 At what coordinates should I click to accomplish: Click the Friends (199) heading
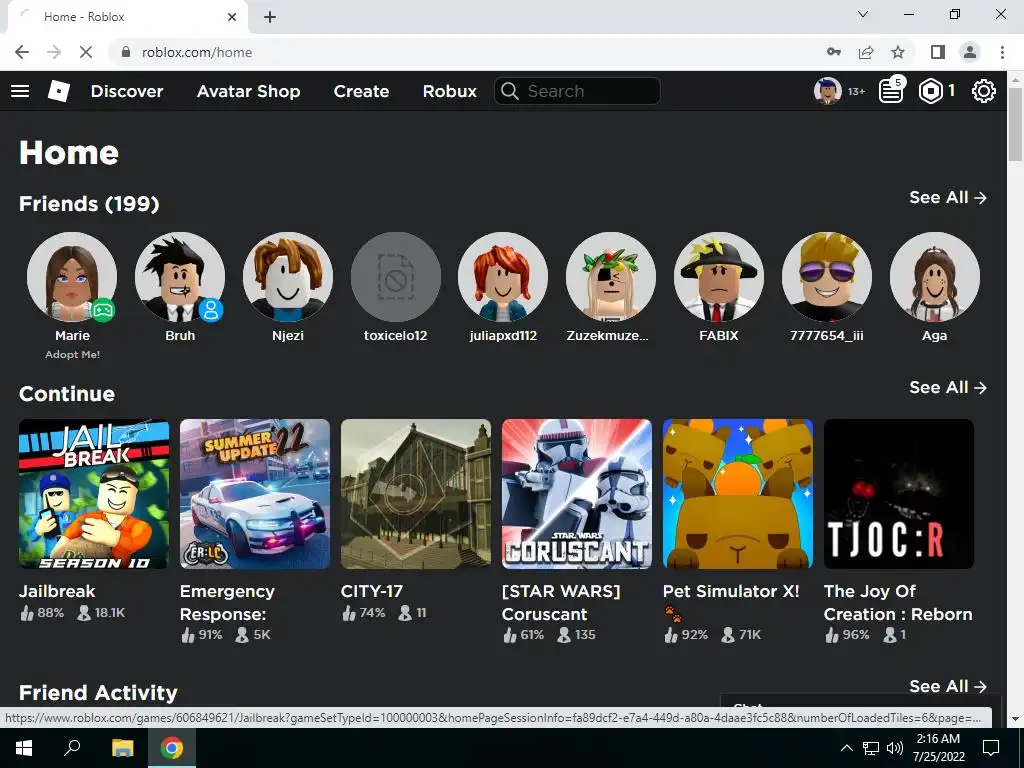tap(89, 204)
